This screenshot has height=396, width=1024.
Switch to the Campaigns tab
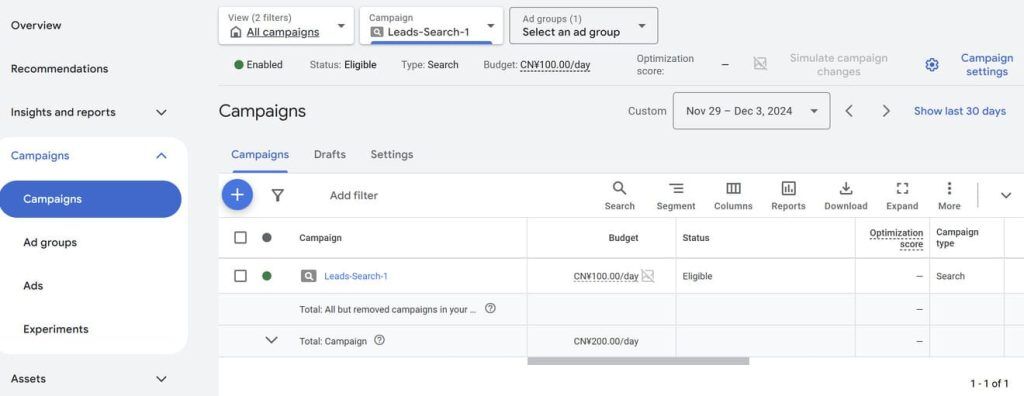(x=260, y=154)
